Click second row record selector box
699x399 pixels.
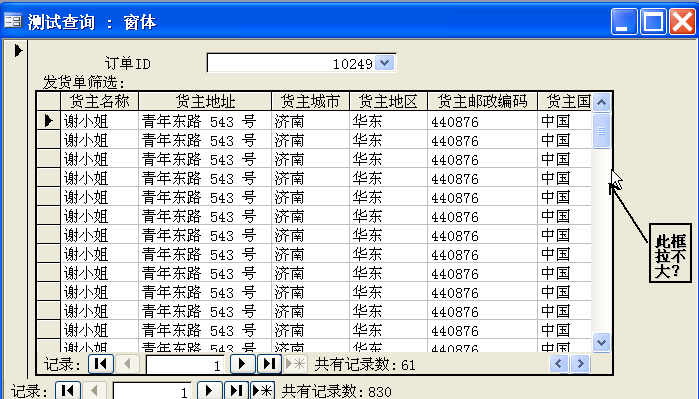click(49, 140)
